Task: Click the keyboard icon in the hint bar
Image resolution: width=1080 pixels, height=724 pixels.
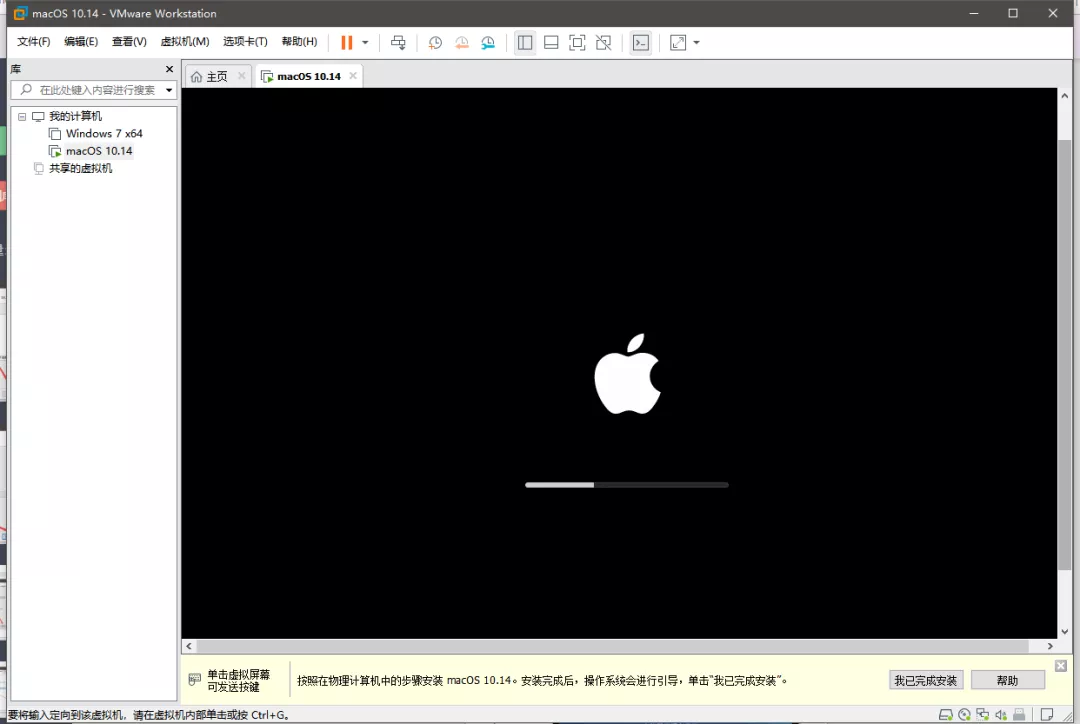Action: click(194, 680)
